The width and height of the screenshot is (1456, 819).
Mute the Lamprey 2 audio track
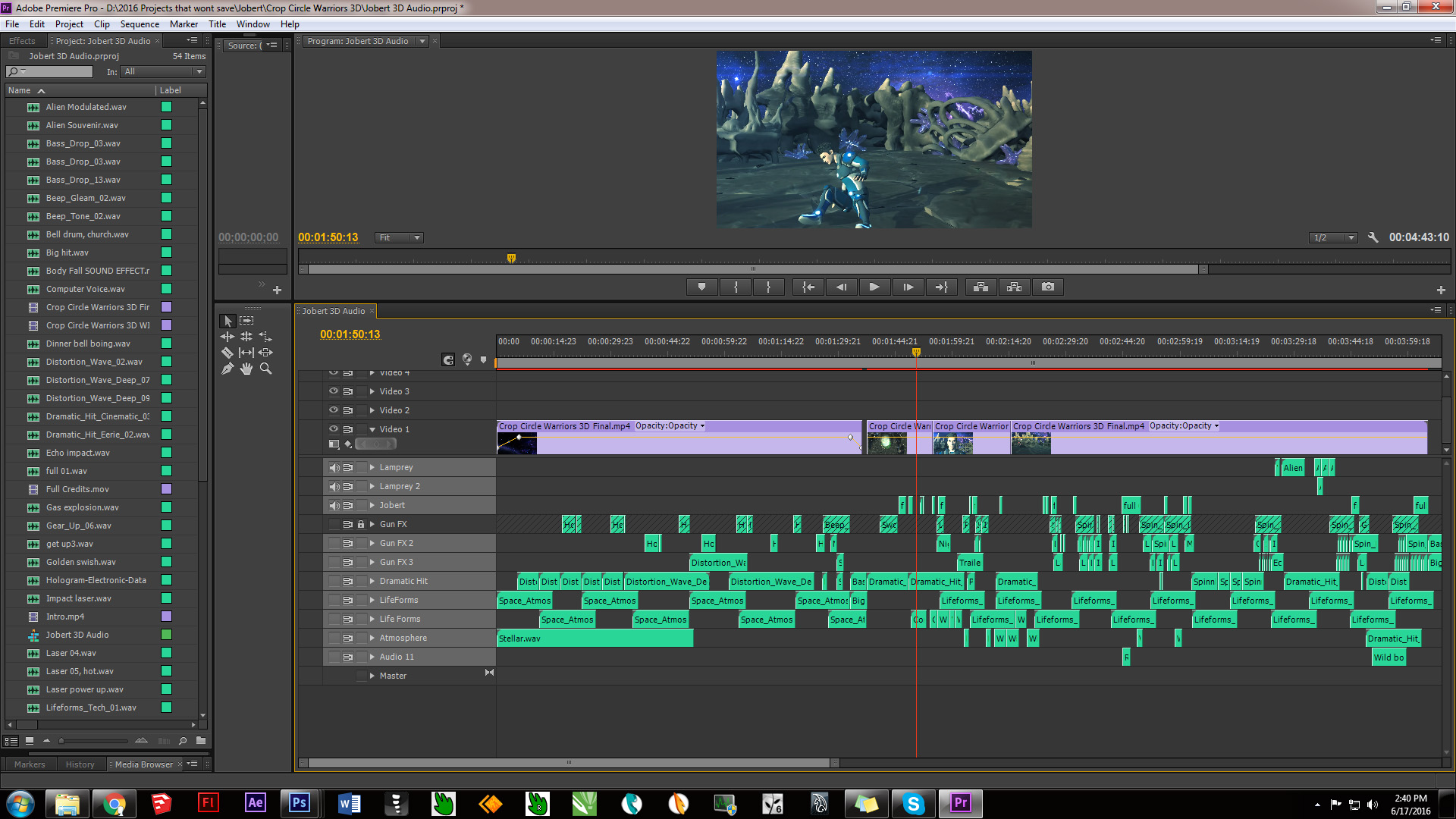pyautogui.click(x=334, y=487)
